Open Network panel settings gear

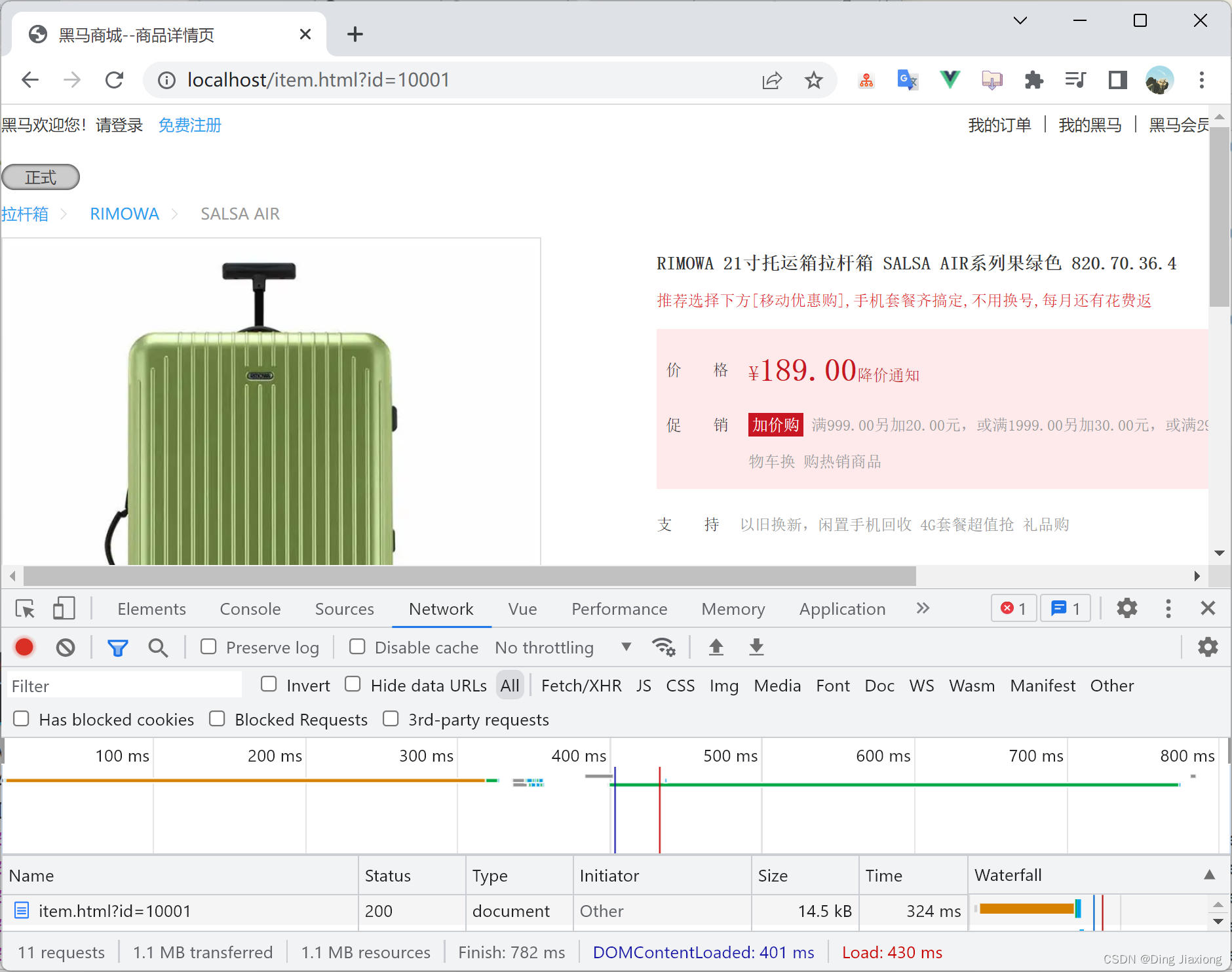pyautogui.click(x=1208, y=648)
